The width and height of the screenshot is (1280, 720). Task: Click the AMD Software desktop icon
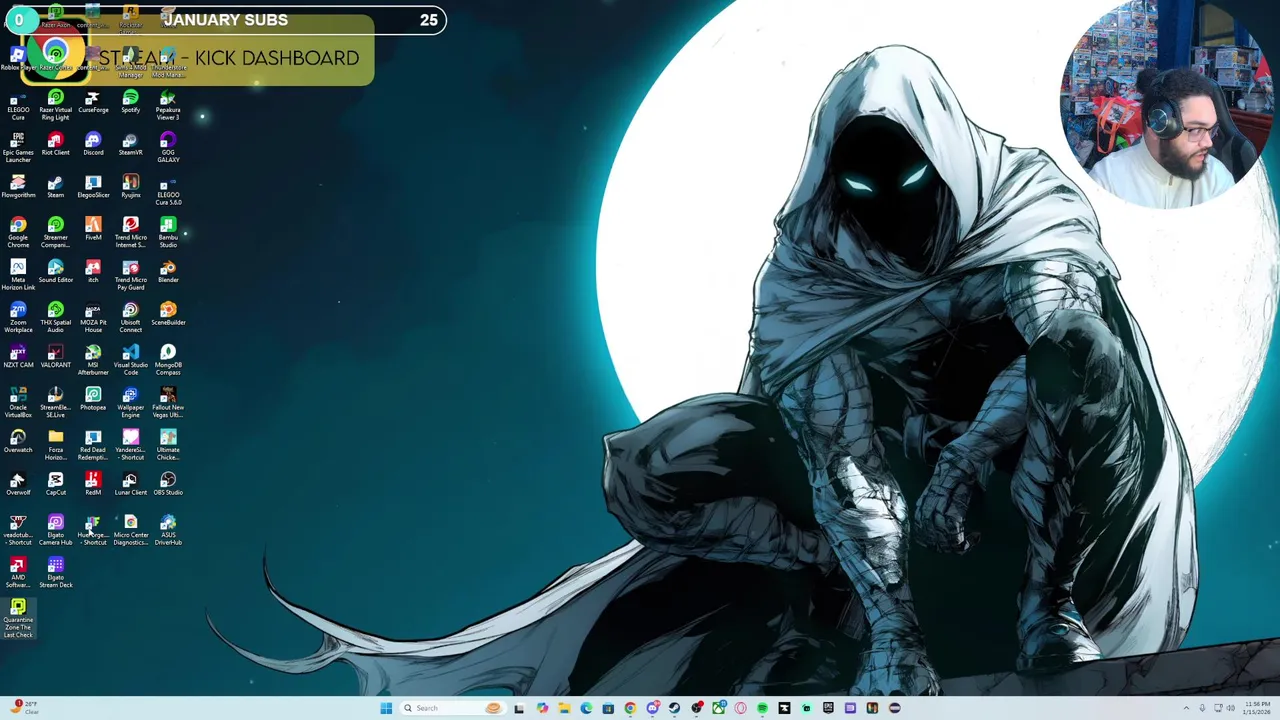pos(18,573)
